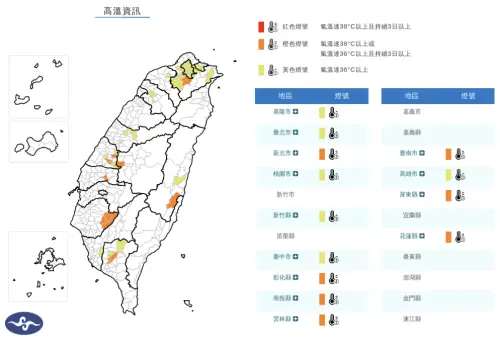The width and height of the screenshot is (500, 361).
Task: Click the thermometer icon in 彰化縣 row
Action: pyautogui.click(x=334, y=278)
